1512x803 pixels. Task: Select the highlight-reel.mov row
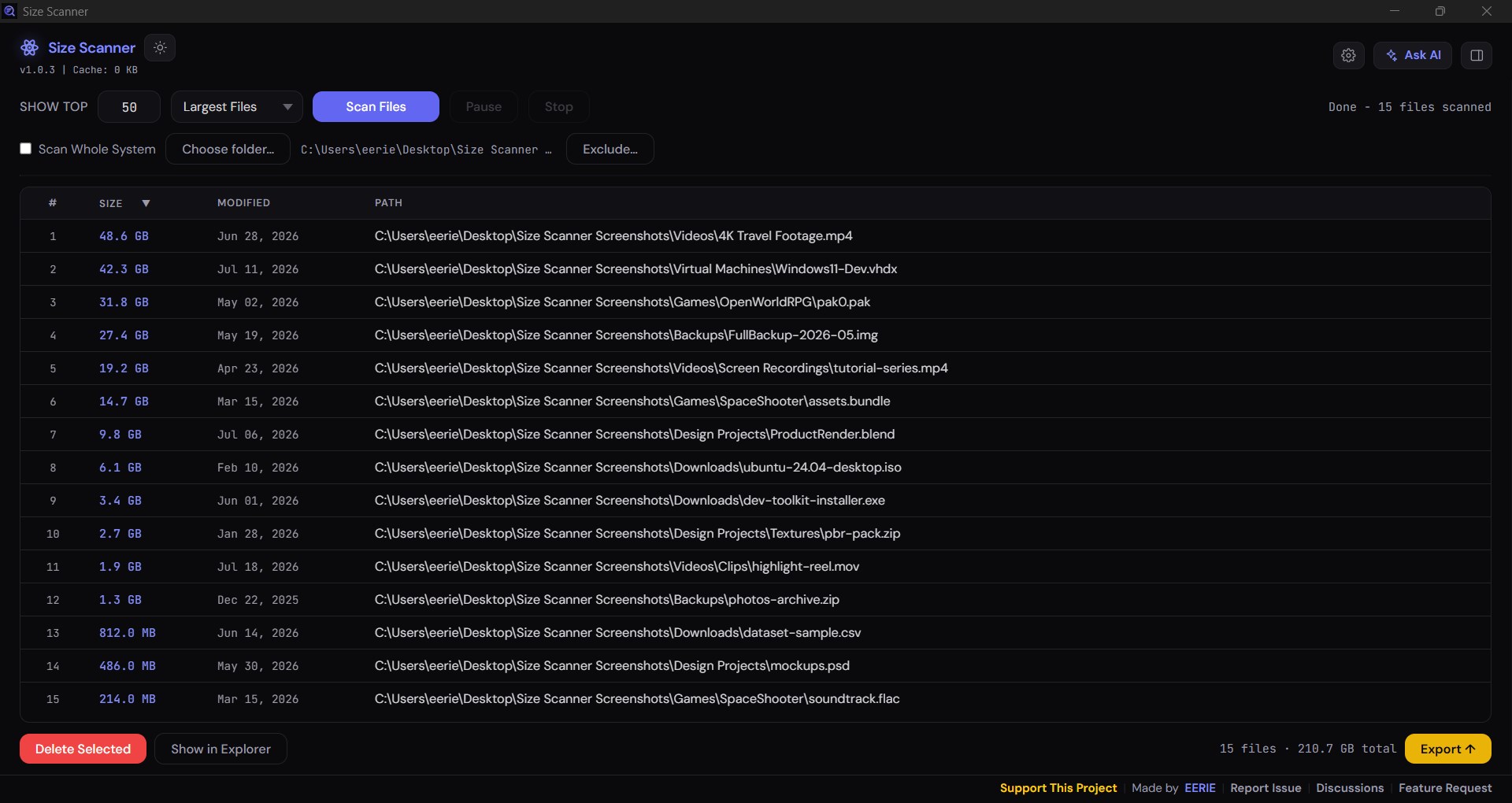(755, 567)
